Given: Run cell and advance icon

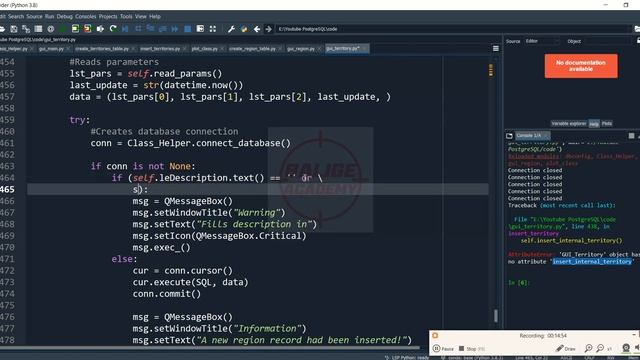Looking at the screenshot, I should coord(87,29).
